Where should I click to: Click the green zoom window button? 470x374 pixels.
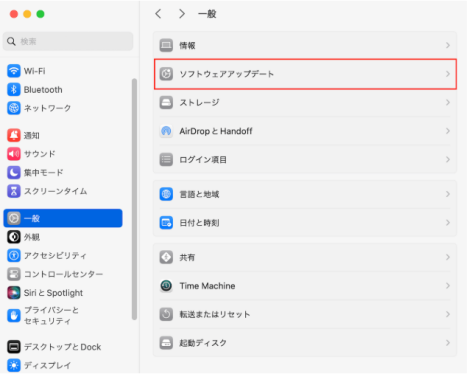pyautogui.click(x=40, y=14)
